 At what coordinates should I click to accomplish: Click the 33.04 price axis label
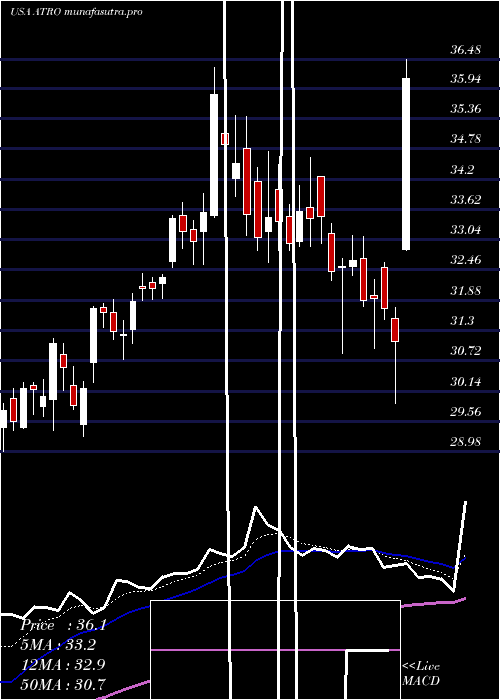[466, 230]
